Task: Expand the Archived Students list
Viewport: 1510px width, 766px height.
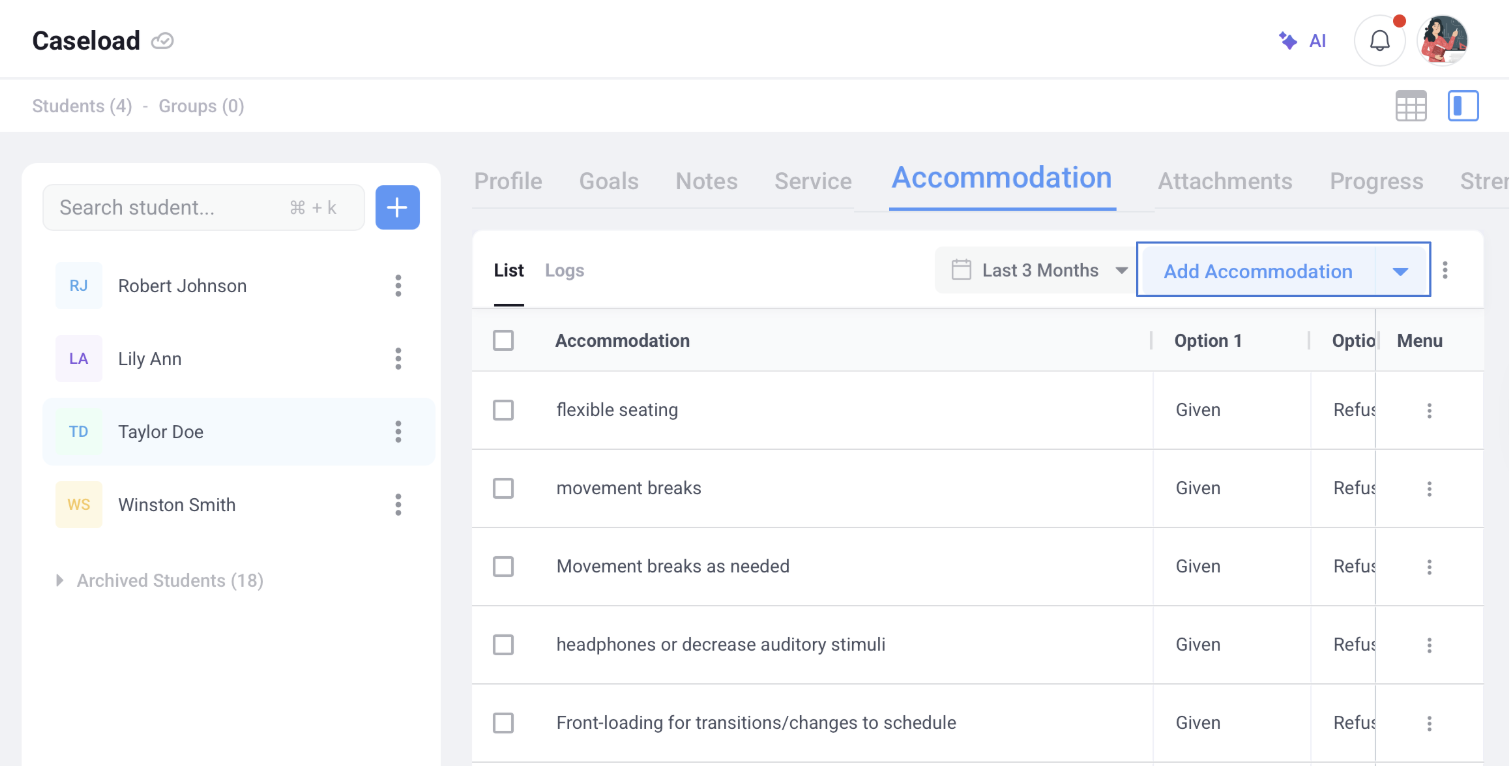Action: [x=60, y=580]
